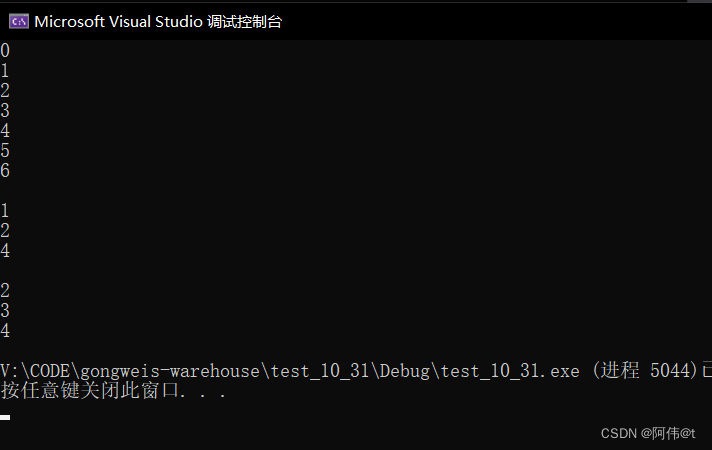Select the output line showing 5

tap(5, 150)
